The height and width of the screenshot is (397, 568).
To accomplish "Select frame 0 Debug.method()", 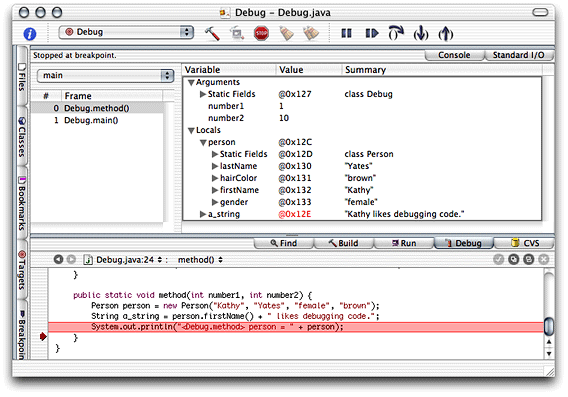I will (x=97, y=108).
